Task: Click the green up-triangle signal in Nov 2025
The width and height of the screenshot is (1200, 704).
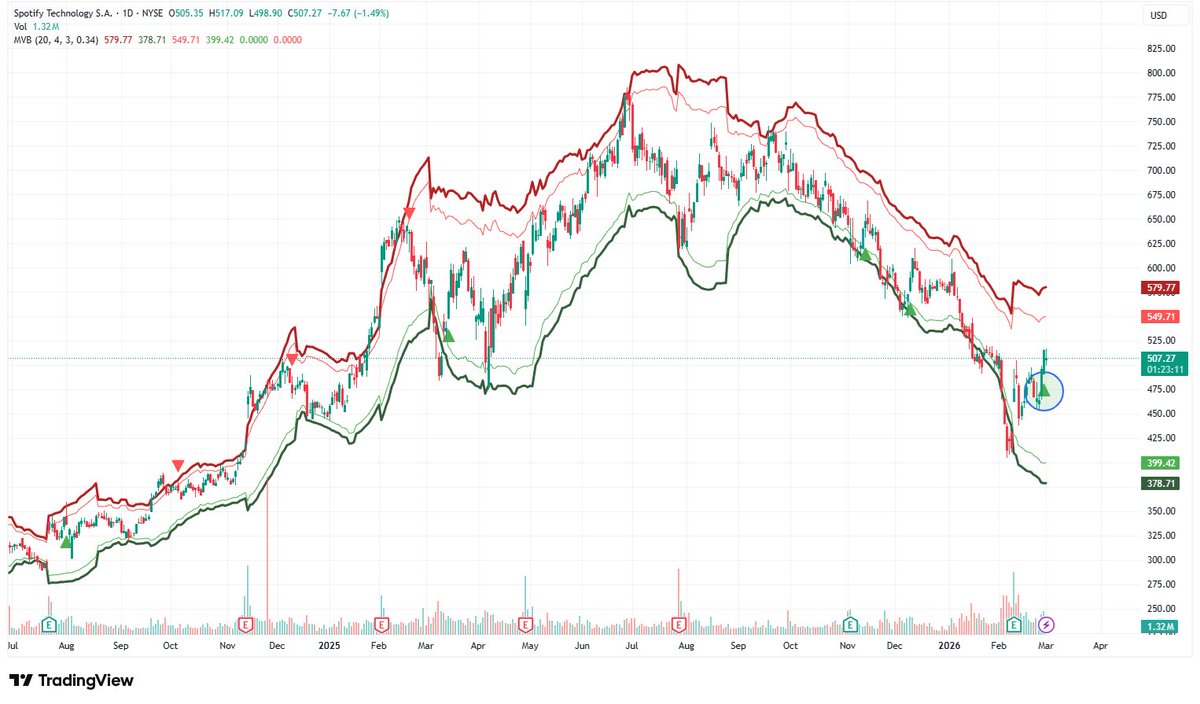Action: coord(865,254)
